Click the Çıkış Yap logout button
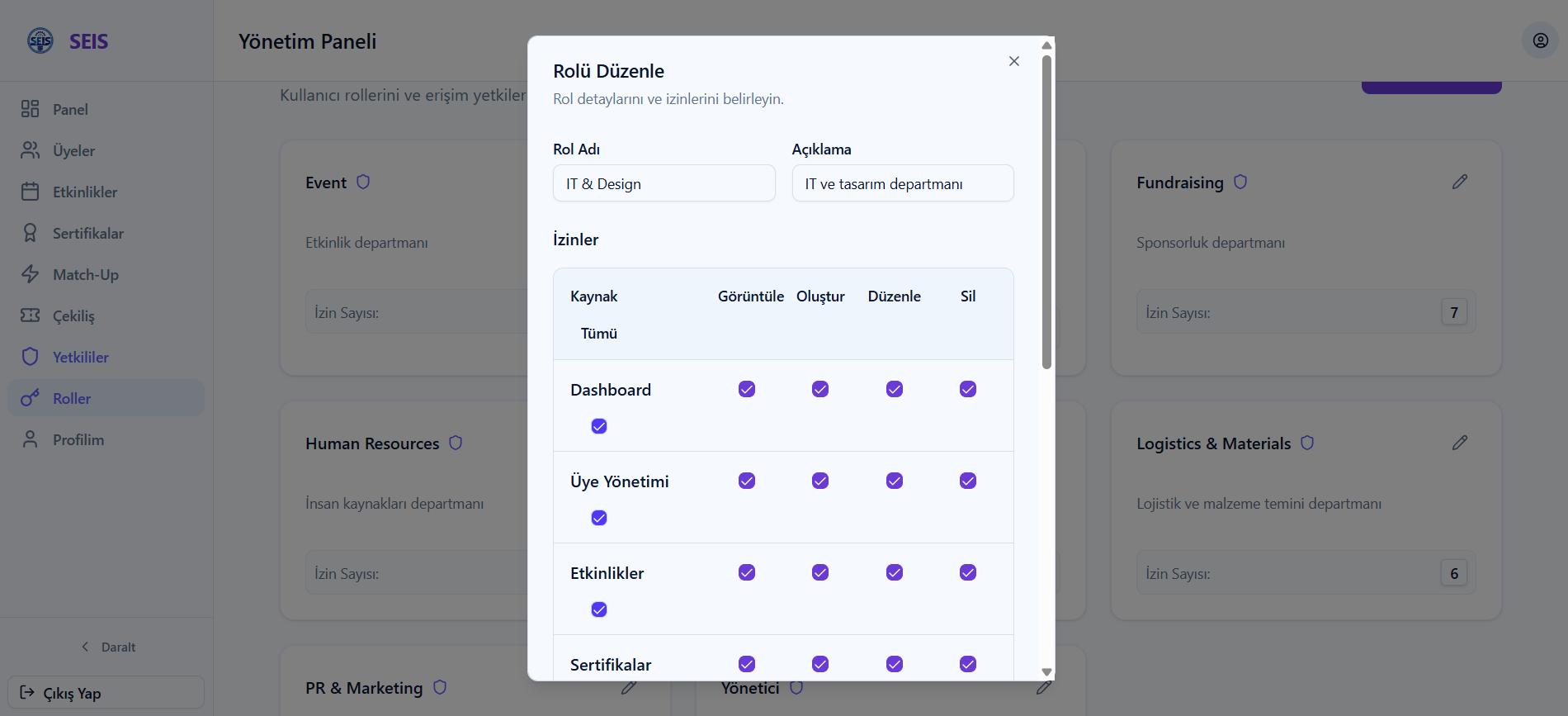The height and width of the screenshot is (716, 1568). point(106,693)
